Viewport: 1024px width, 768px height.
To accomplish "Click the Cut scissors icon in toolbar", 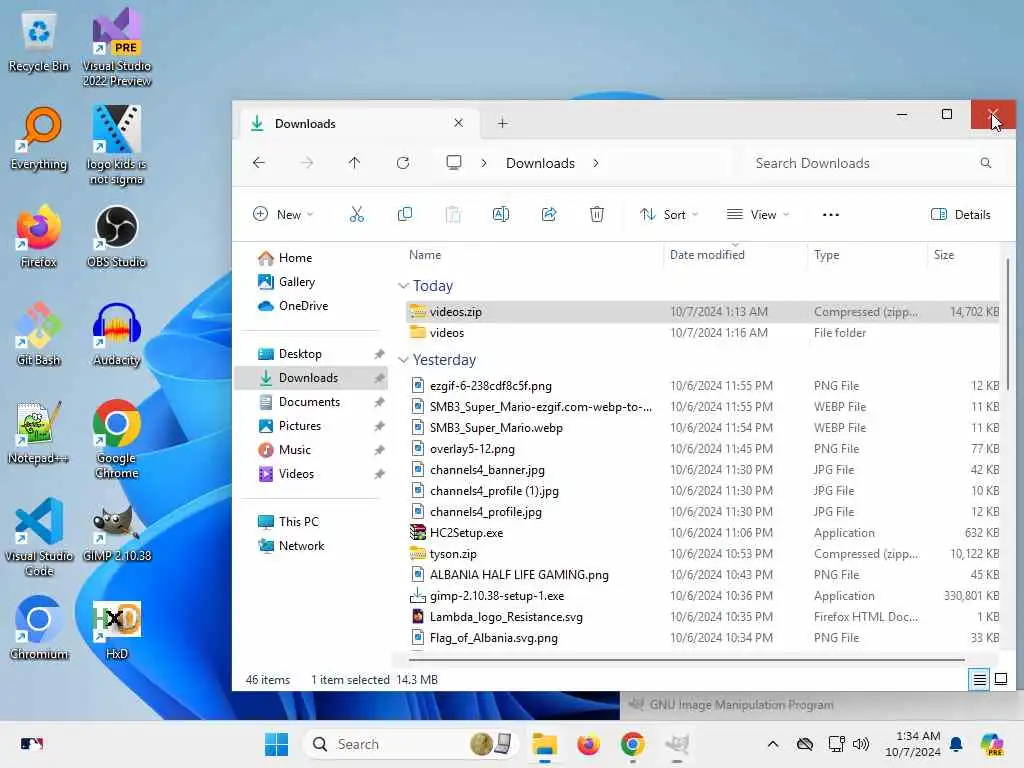I will click(357, 214).
